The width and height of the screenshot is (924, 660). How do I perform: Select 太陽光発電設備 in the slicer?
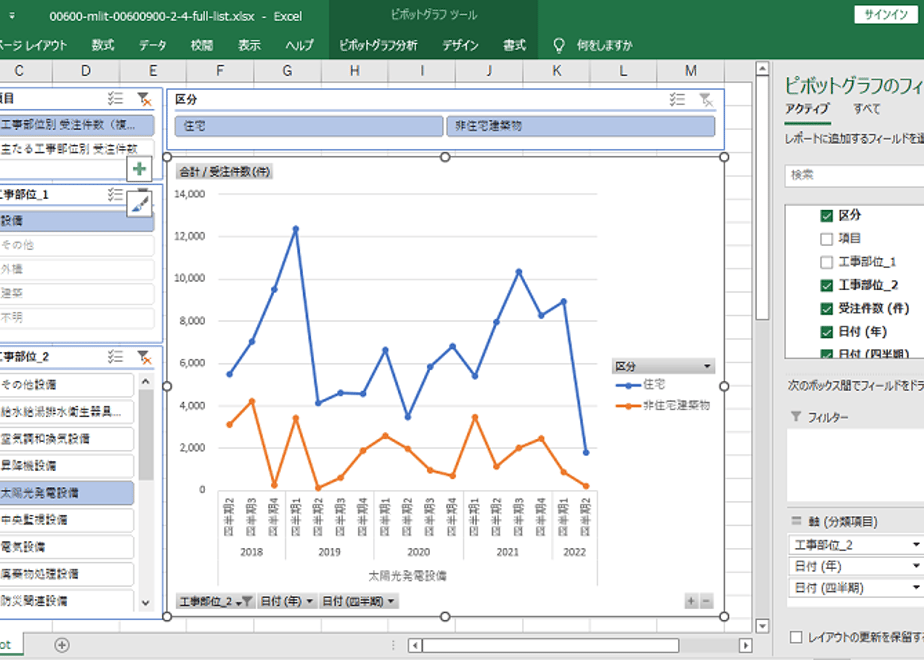(x=67, y=493)
